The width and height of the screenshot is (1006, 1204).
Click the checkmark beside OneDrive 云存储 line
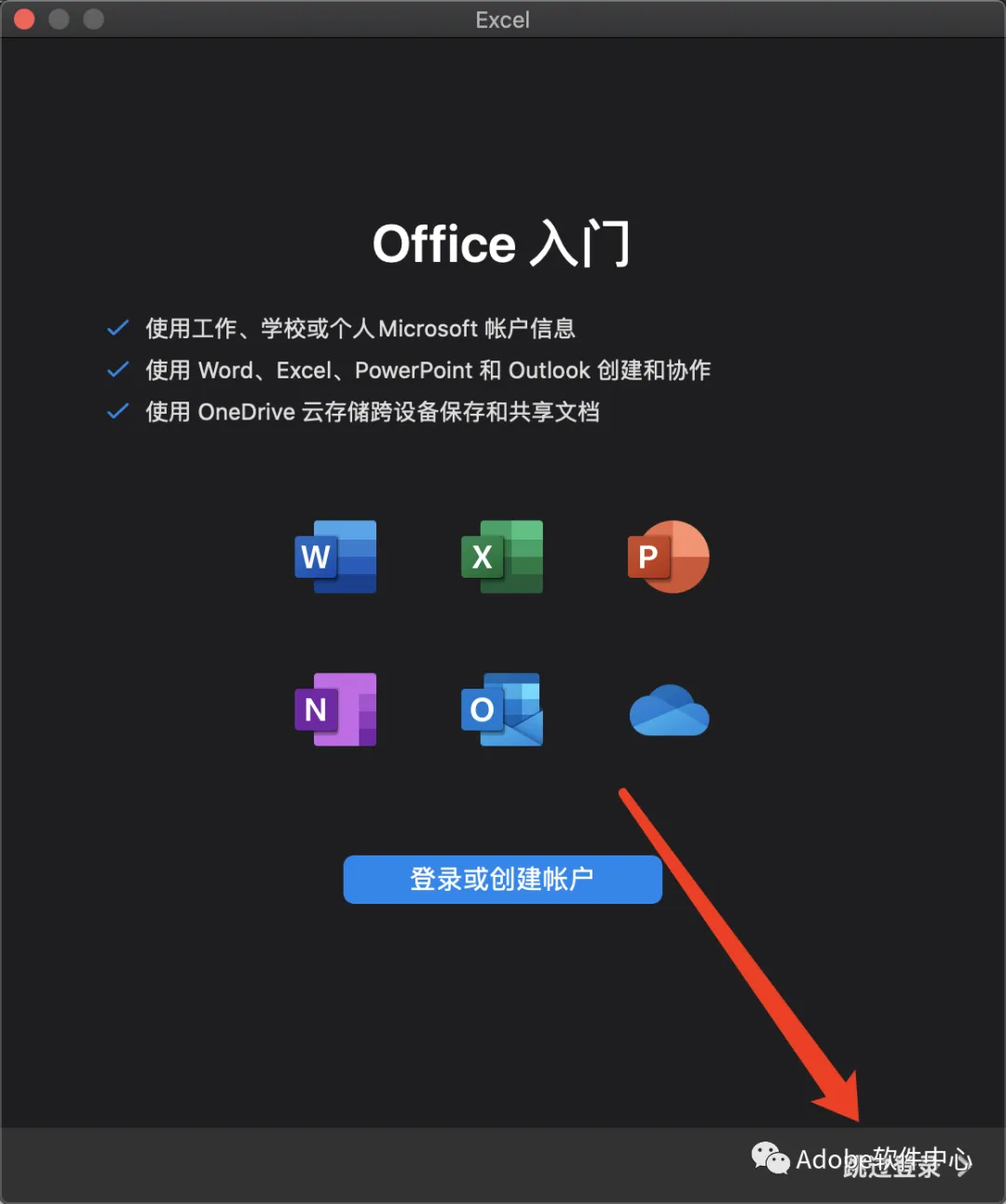(x=118, y=411)
